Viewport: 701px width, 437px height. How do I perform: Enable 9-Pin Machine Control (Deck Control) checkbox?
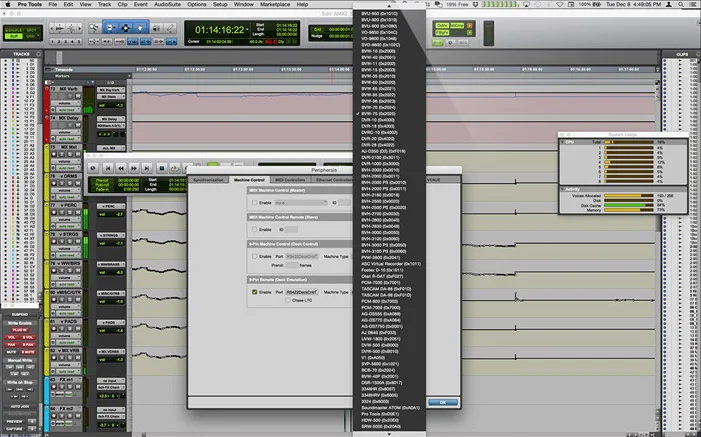click(x=254, y=256)
